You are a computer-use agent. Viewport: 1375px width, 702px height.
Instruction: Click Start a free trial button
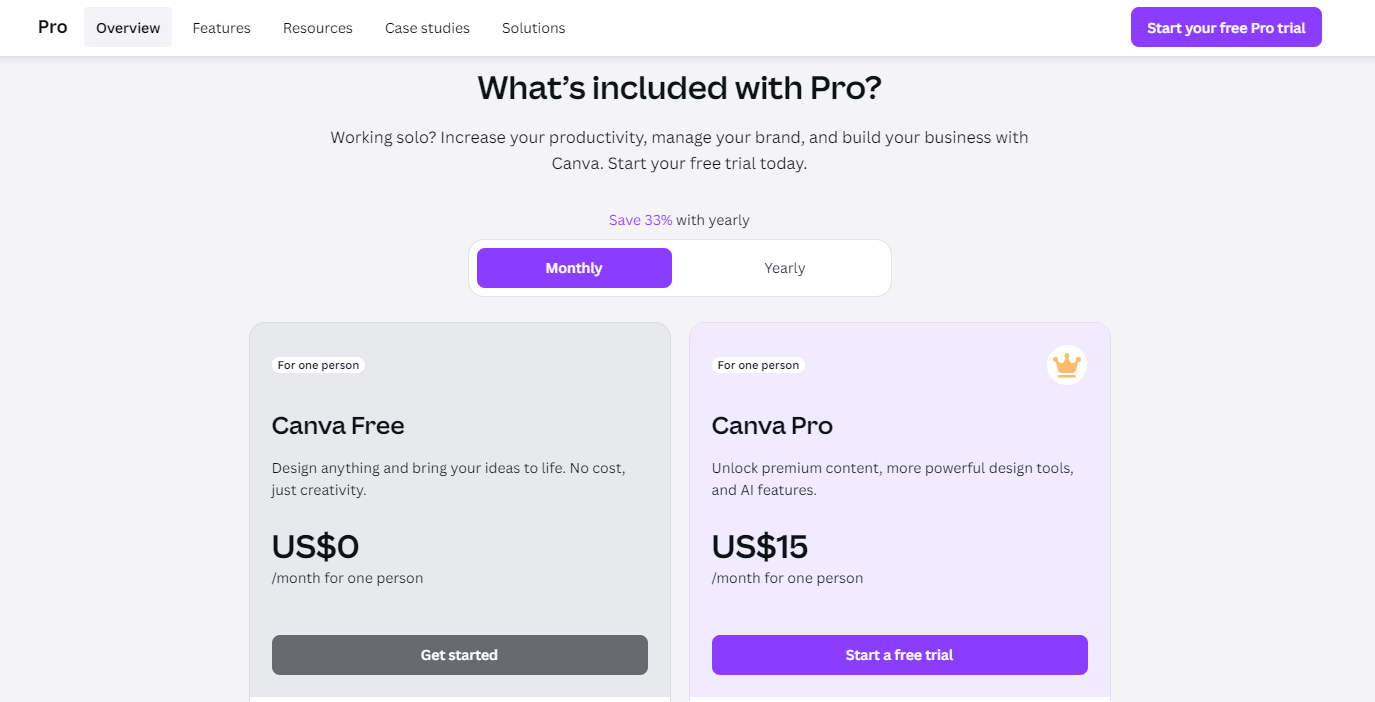tap(899, 655)
